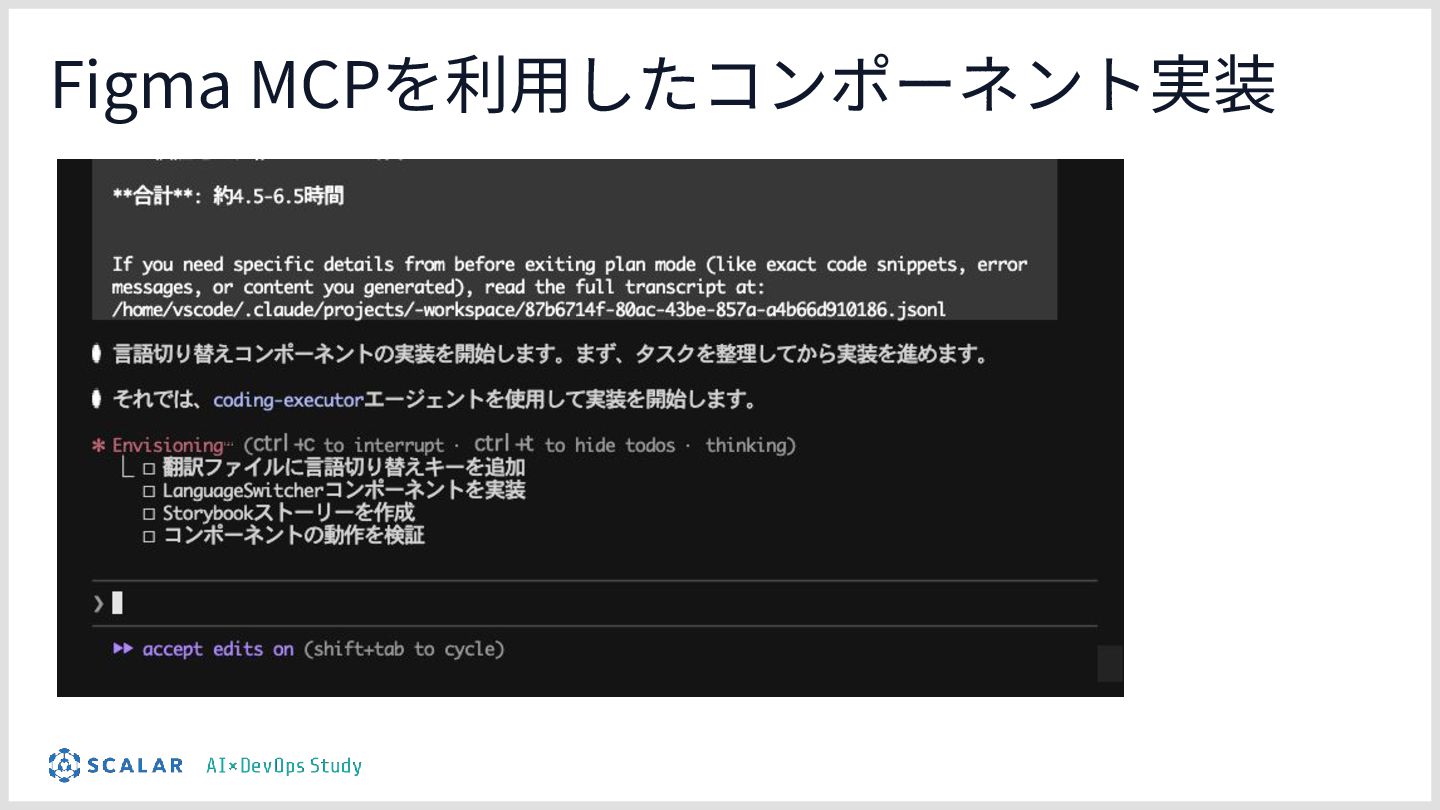Image resolution: width=1440 pixels, height=810 pixels.
Task: Click the SCALAR wordmark text
Action: 135,766
